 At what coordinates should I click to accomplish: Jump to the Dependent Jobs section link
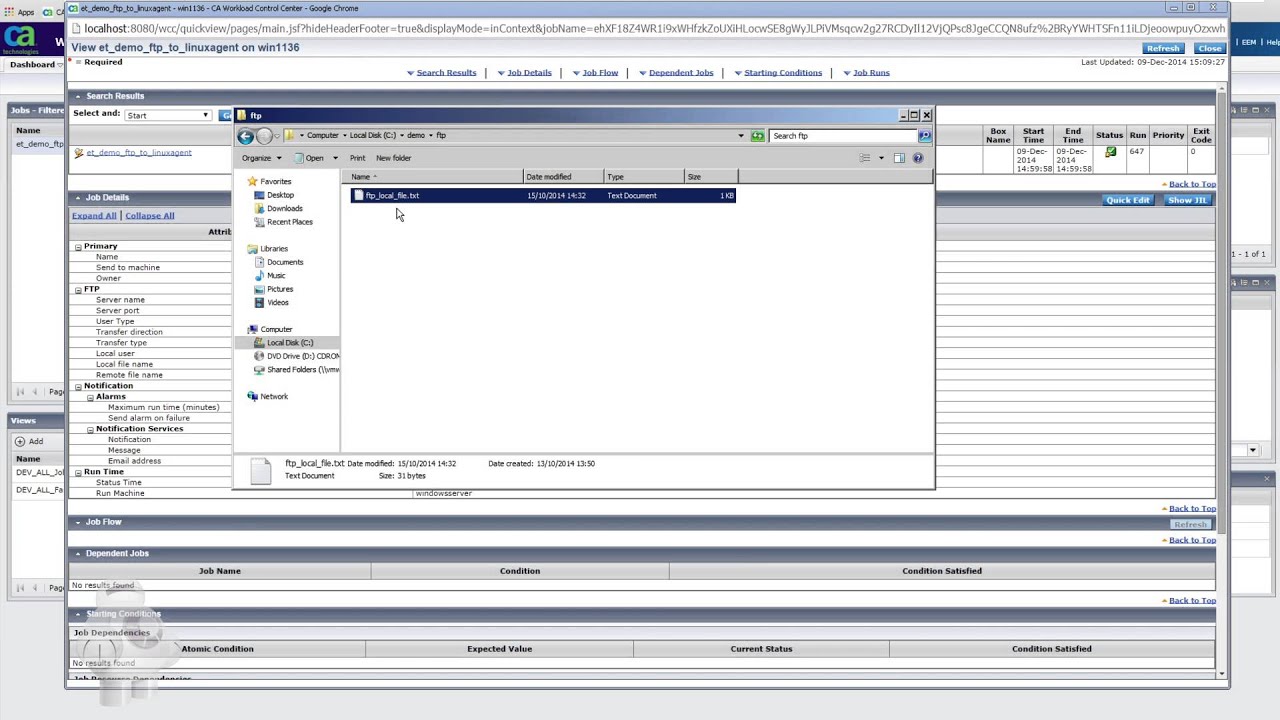[x=680, y=73]
